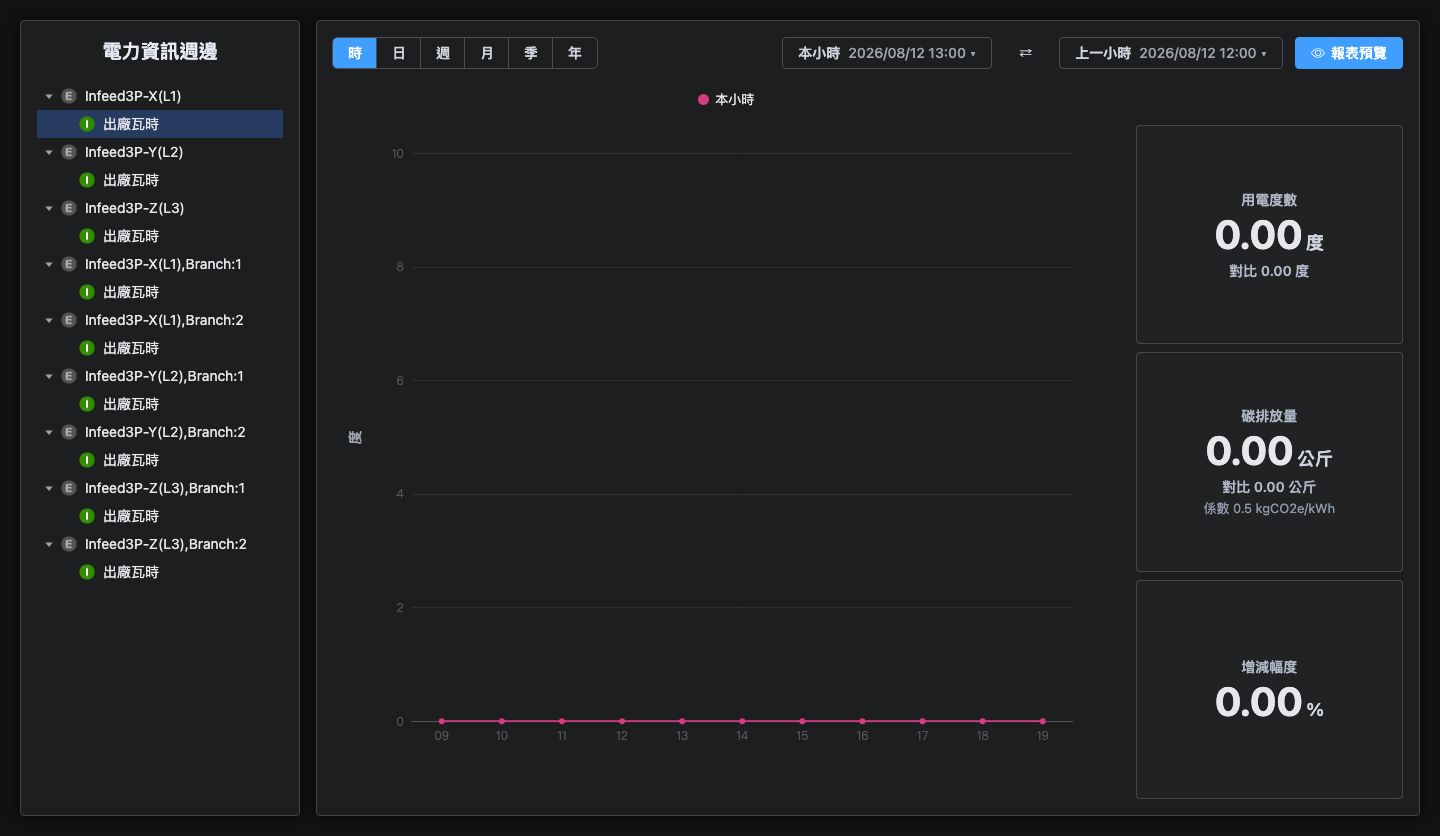1440x836 pixels.
Task: Select the 週 period tab
Action: click(x=443, y=53)
